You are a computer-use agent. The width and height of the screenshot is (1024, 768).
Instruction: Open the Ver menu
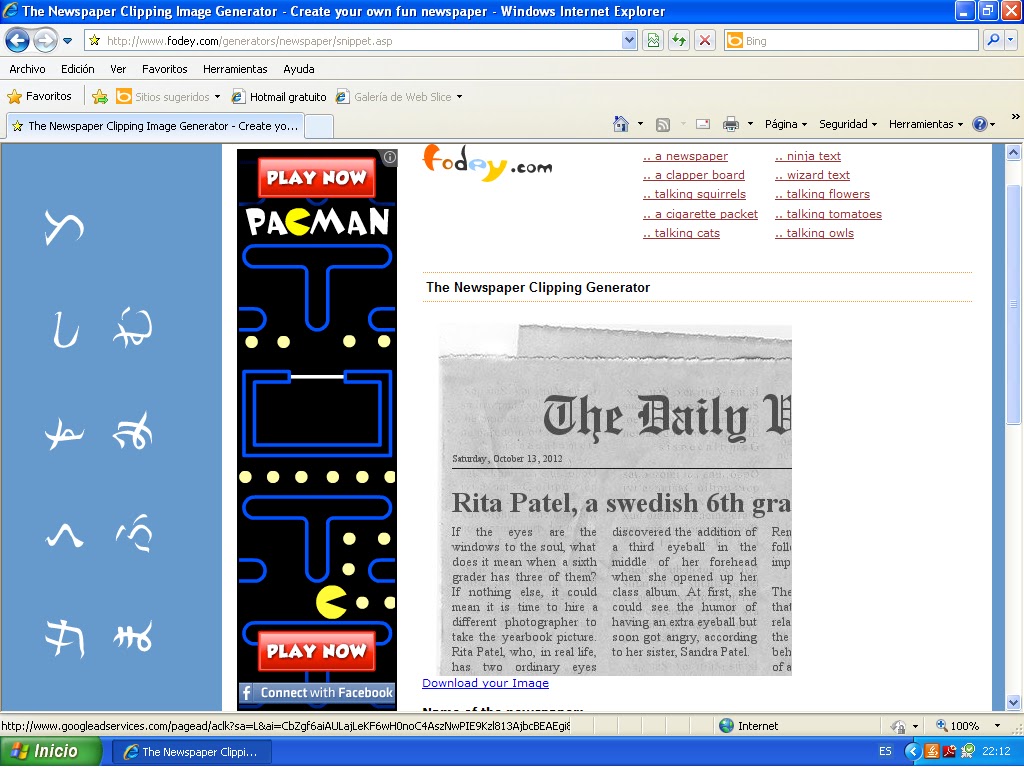(x=118, y=69)
